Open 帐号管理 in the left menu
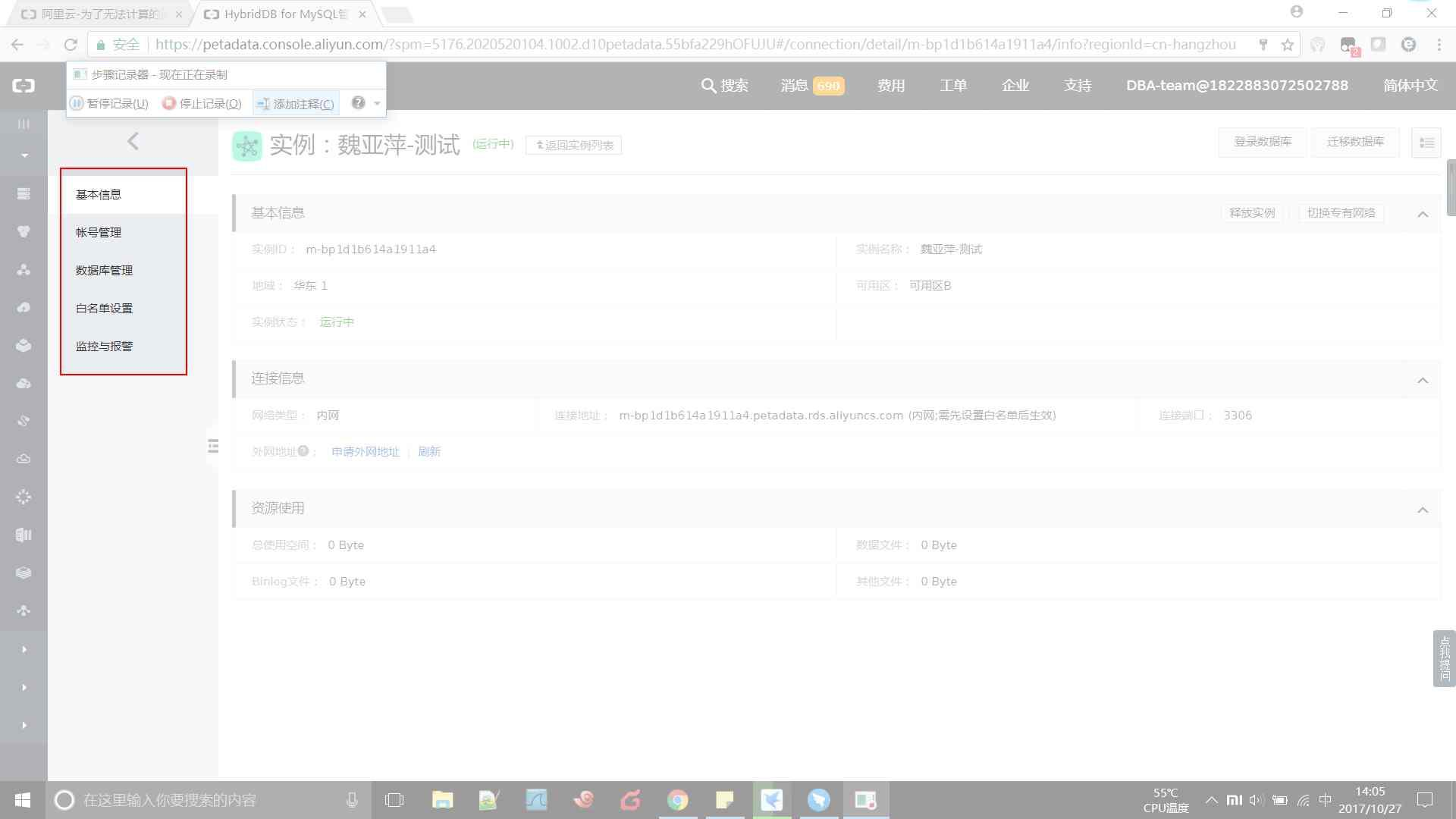The width and height of the screenshot is (1456, 819). click(x=99, y=232)
